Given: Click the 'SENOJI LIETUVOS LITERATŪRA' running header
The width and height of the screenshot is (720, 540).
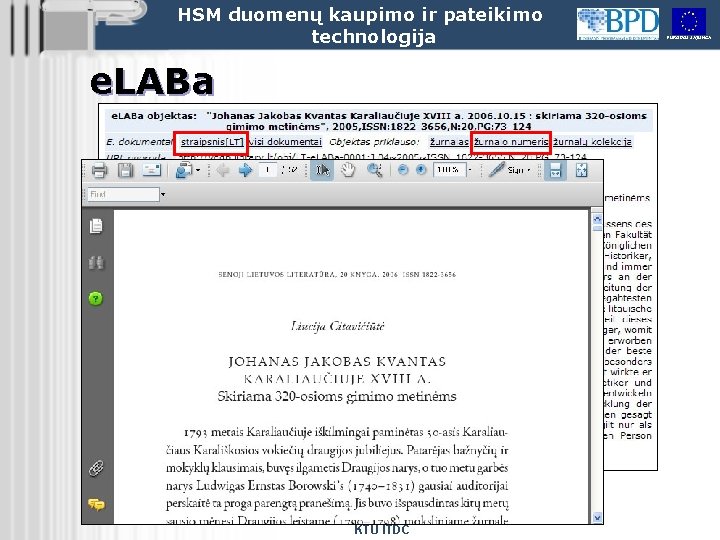Looking at the screenshot, I should click(277, 275).
